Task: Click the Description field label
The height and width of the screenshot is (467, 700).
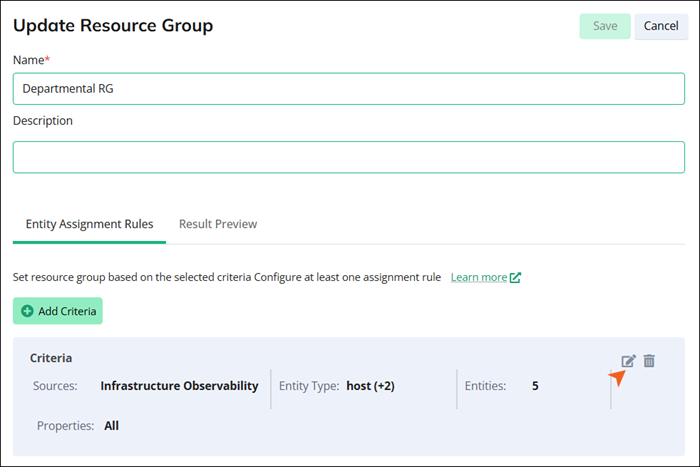Action: click(x=43, y=121)
